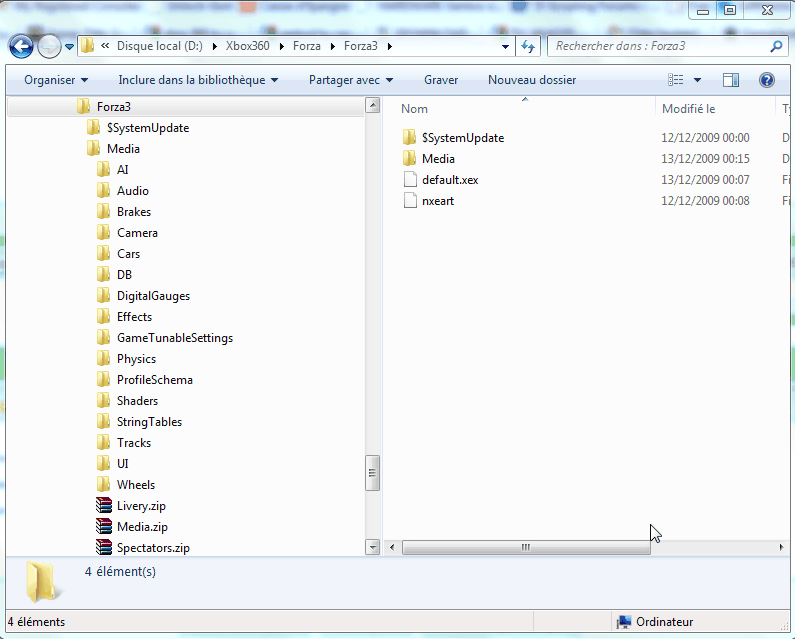Open the recent locations dropdown arrow
The height and width of the screenshot is (639, 795).
(69, 47)
